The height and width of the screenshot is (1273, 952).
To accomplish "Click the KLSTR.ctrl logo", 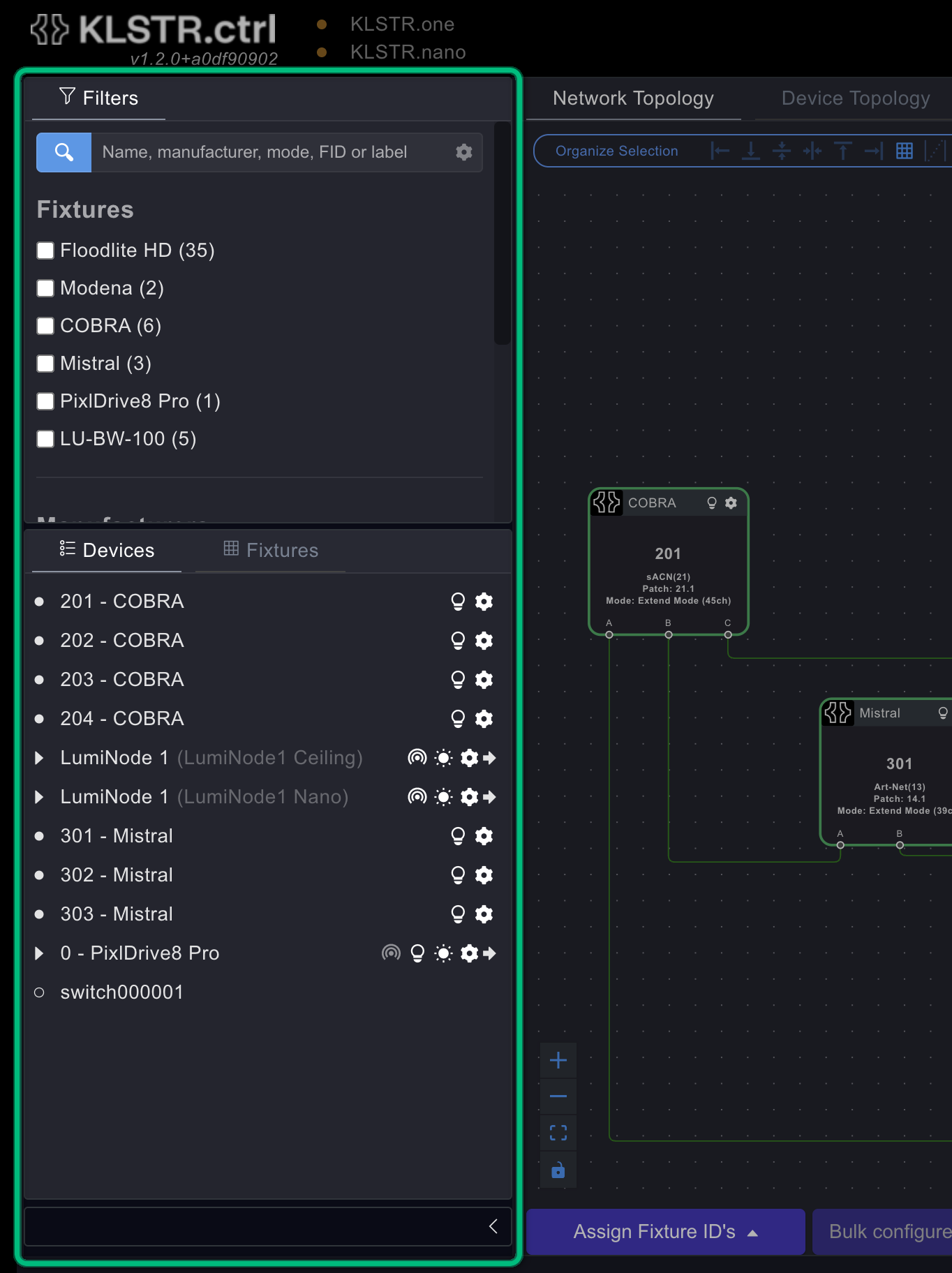I will pos(154,31).
